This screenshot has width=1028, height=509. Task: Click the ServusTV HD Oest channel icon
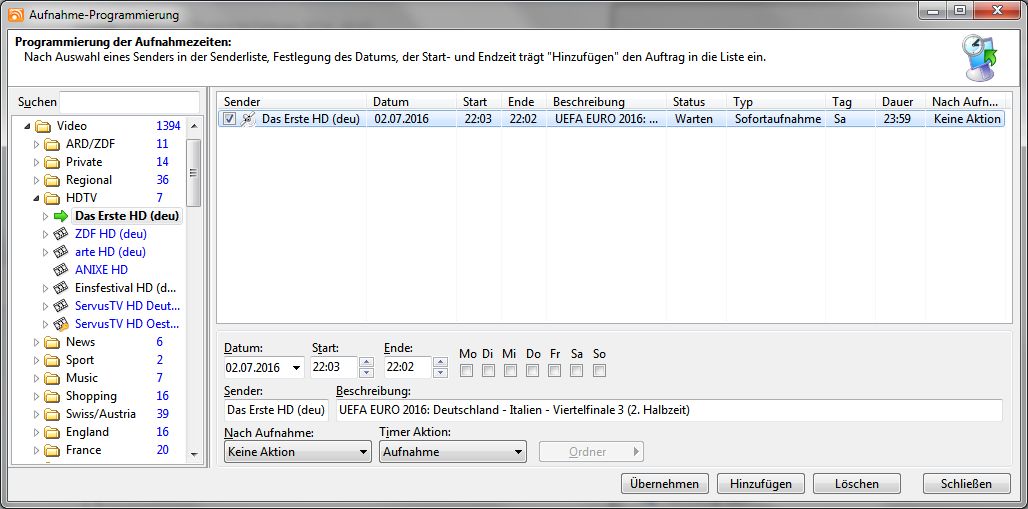[x=60, y=324]
